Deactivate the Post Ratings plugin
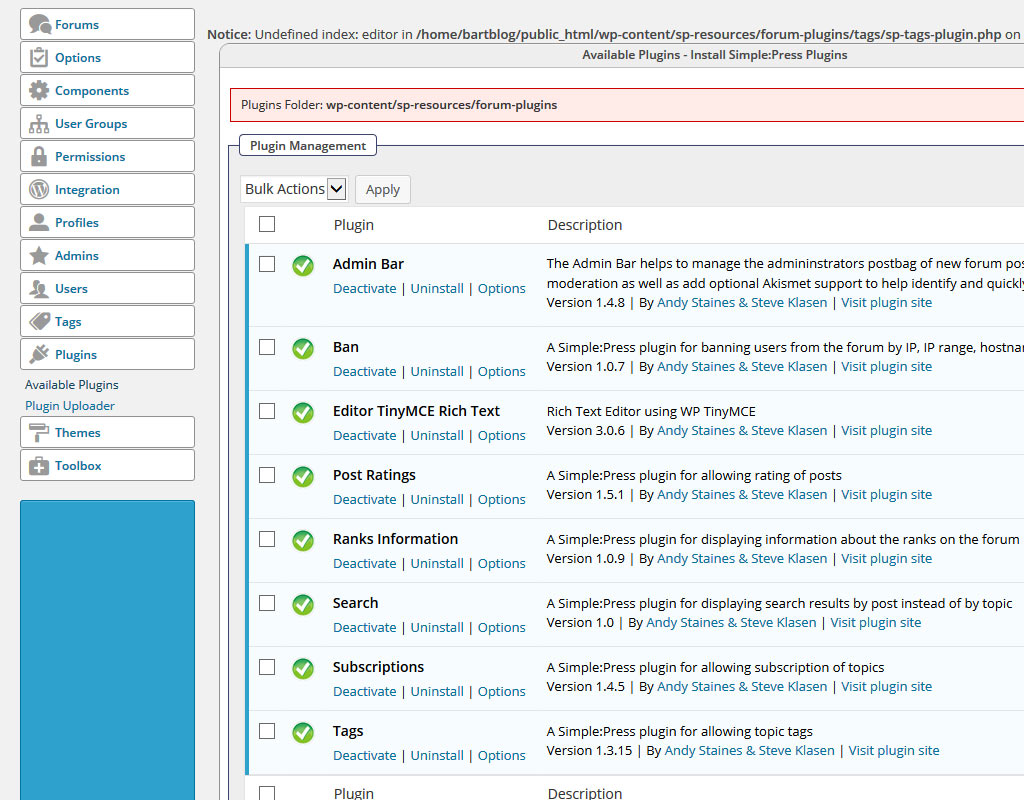The image size is (1024, 800). click(364, 499)
